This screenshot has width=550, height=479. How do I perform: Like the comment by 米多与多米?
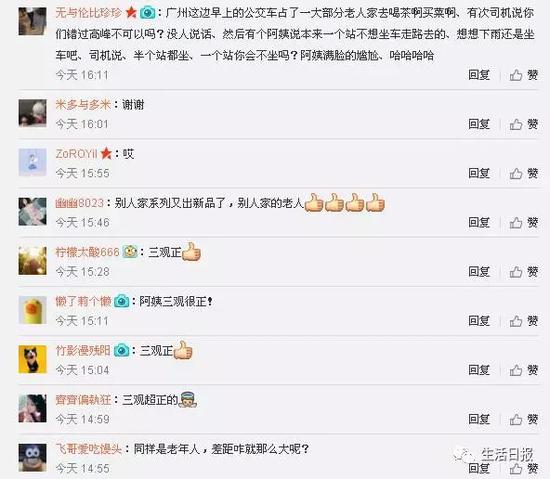[524, 124]
